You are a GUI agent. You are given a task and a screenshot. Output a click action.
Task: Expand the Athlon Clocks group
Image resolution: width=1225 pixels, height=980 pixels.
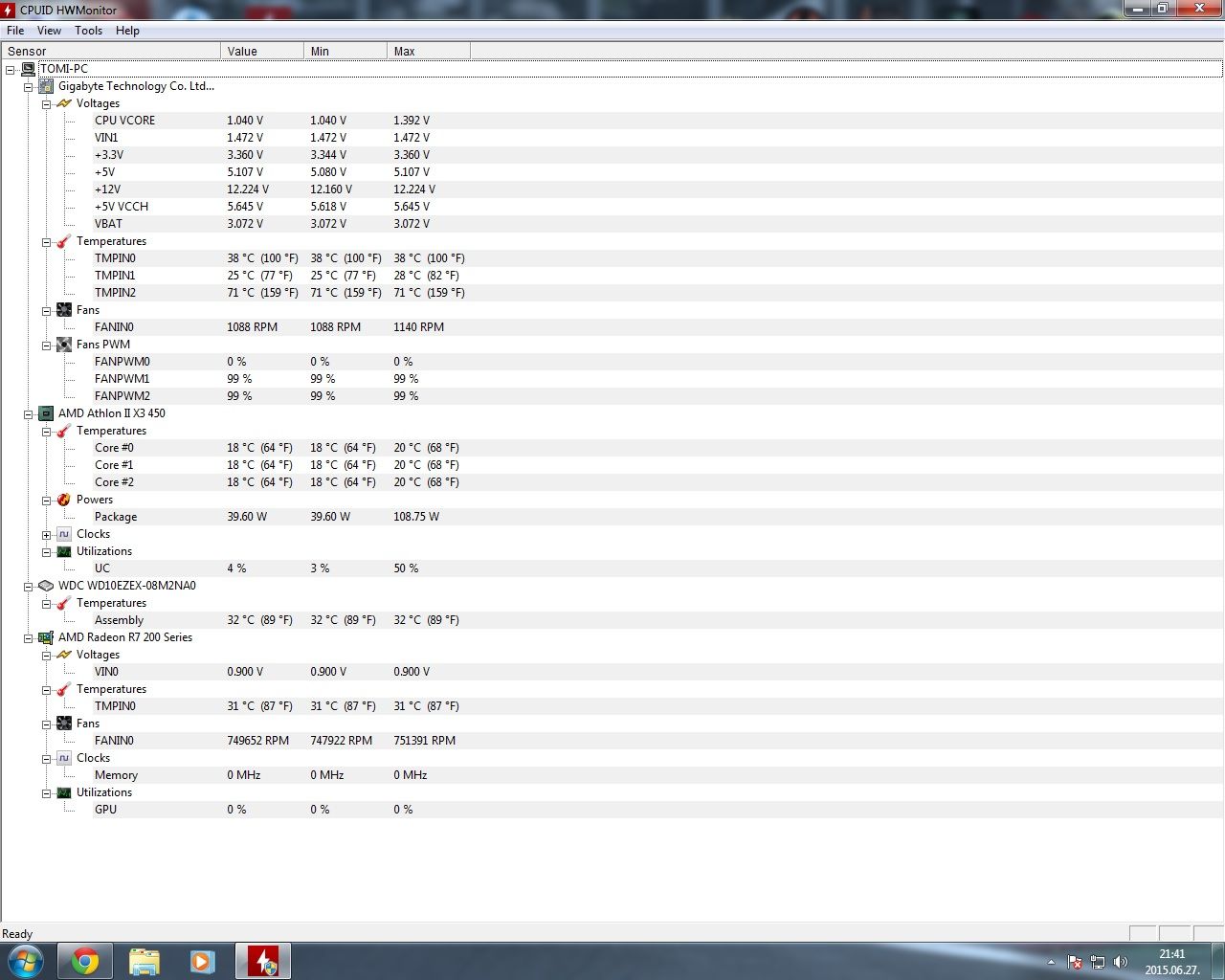46,535
